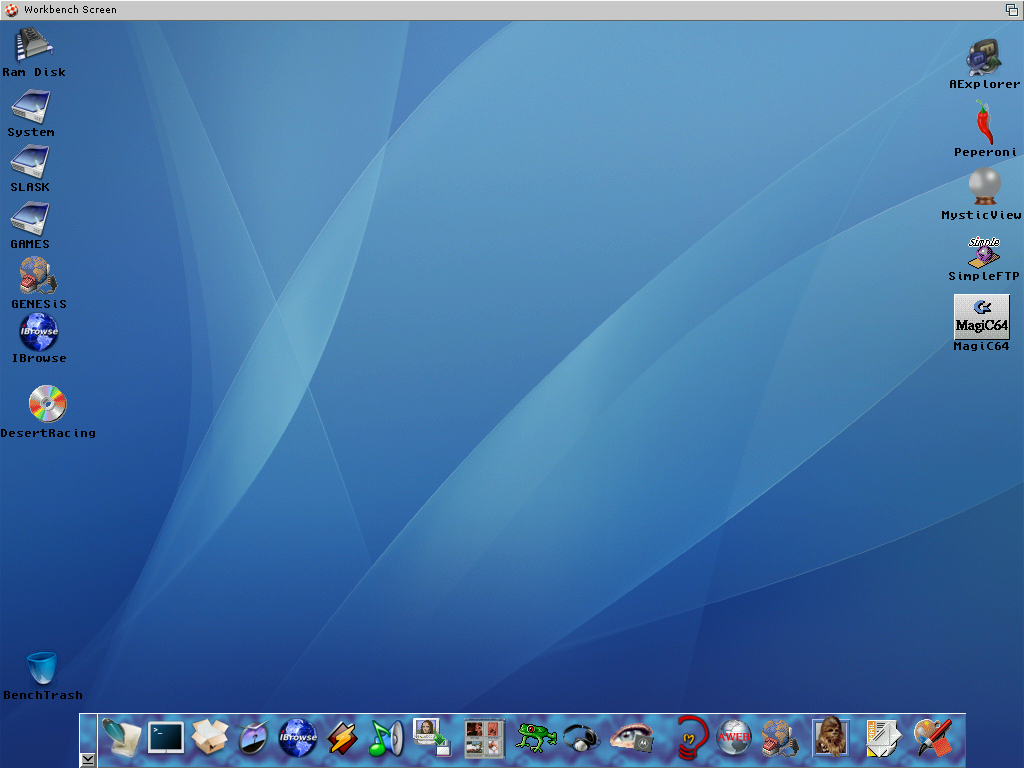The image size is (1024, 768).
Task: Click the screen depth gadget in title bar
Action: pos(1011,10)
